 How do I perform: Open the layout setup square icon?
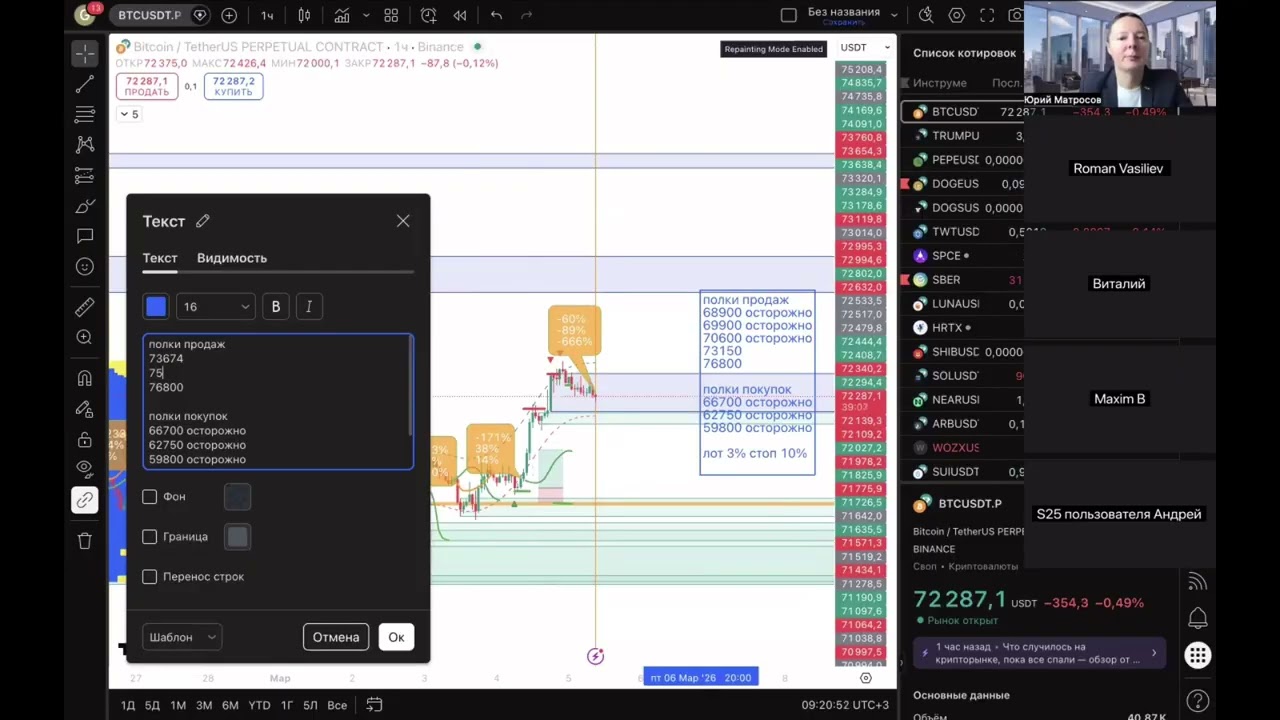(x=788, y=15)
